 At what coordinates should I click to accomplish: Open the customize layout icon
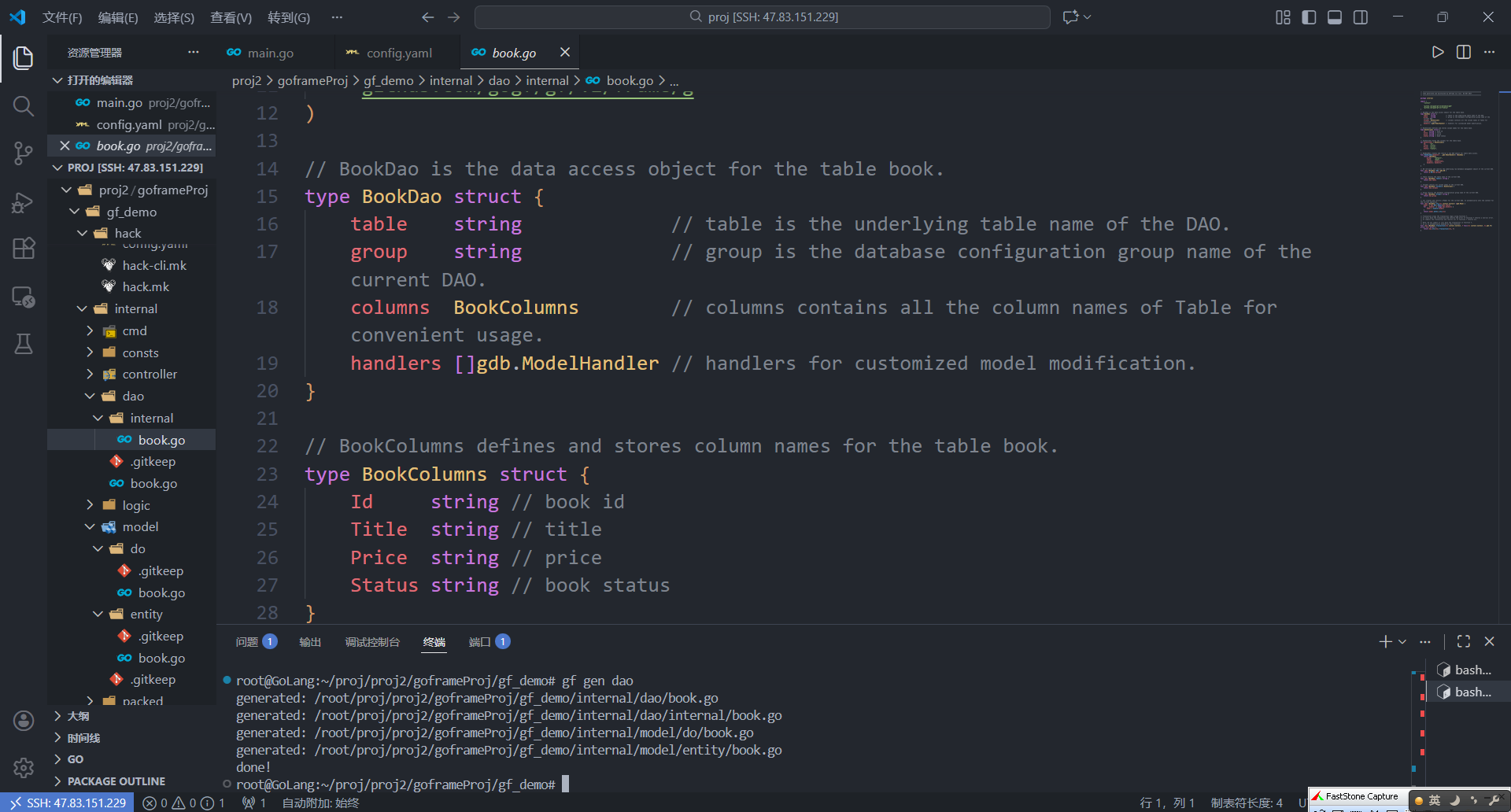[1283, 17]
